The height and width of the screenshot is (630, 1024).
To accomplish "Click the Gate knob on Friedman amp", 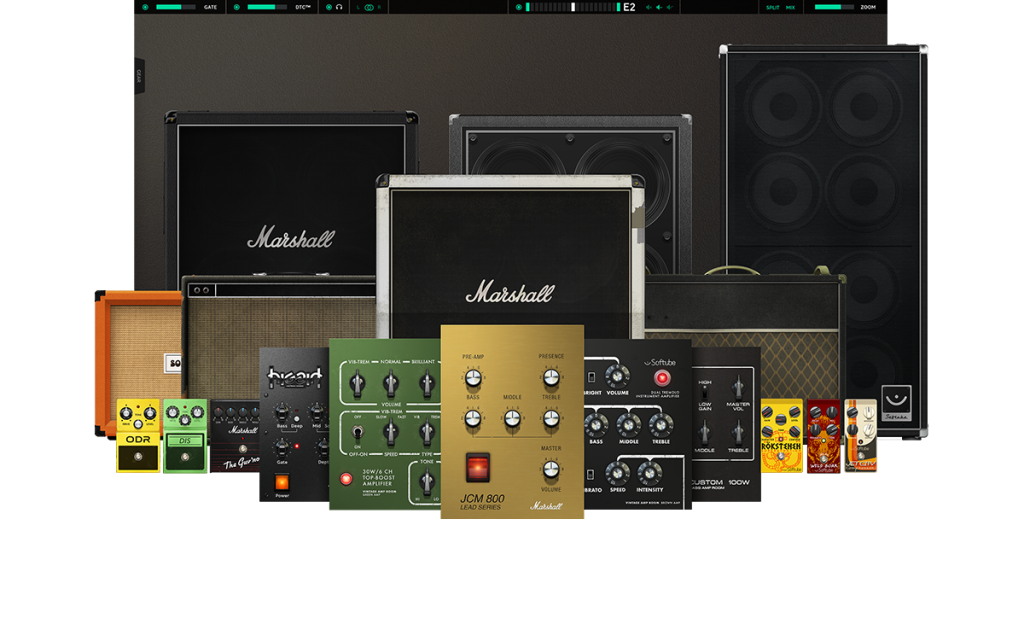I will pyautogui.click(x=281, y=447).
